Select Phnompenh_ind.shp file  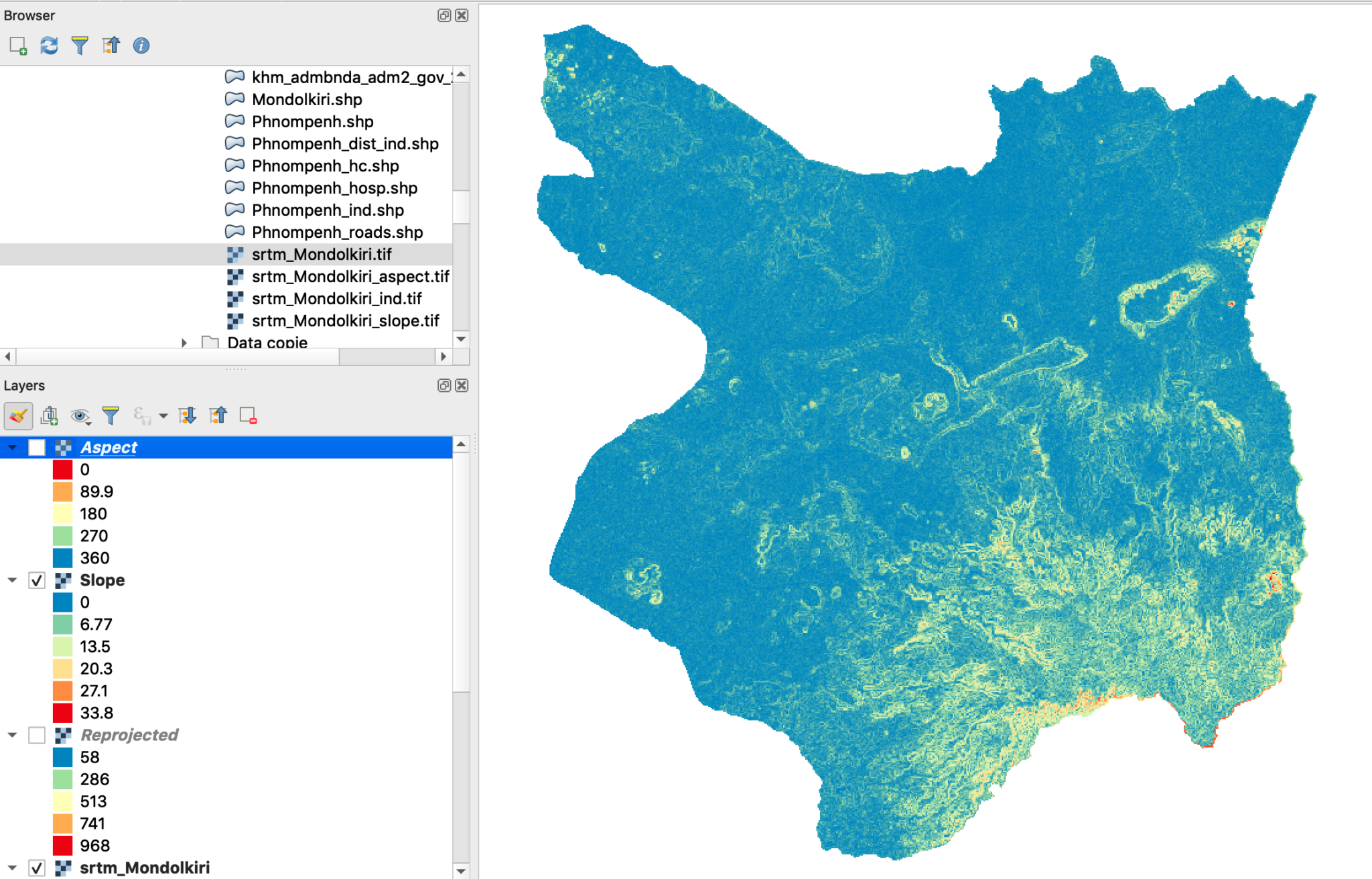point(328,210)
